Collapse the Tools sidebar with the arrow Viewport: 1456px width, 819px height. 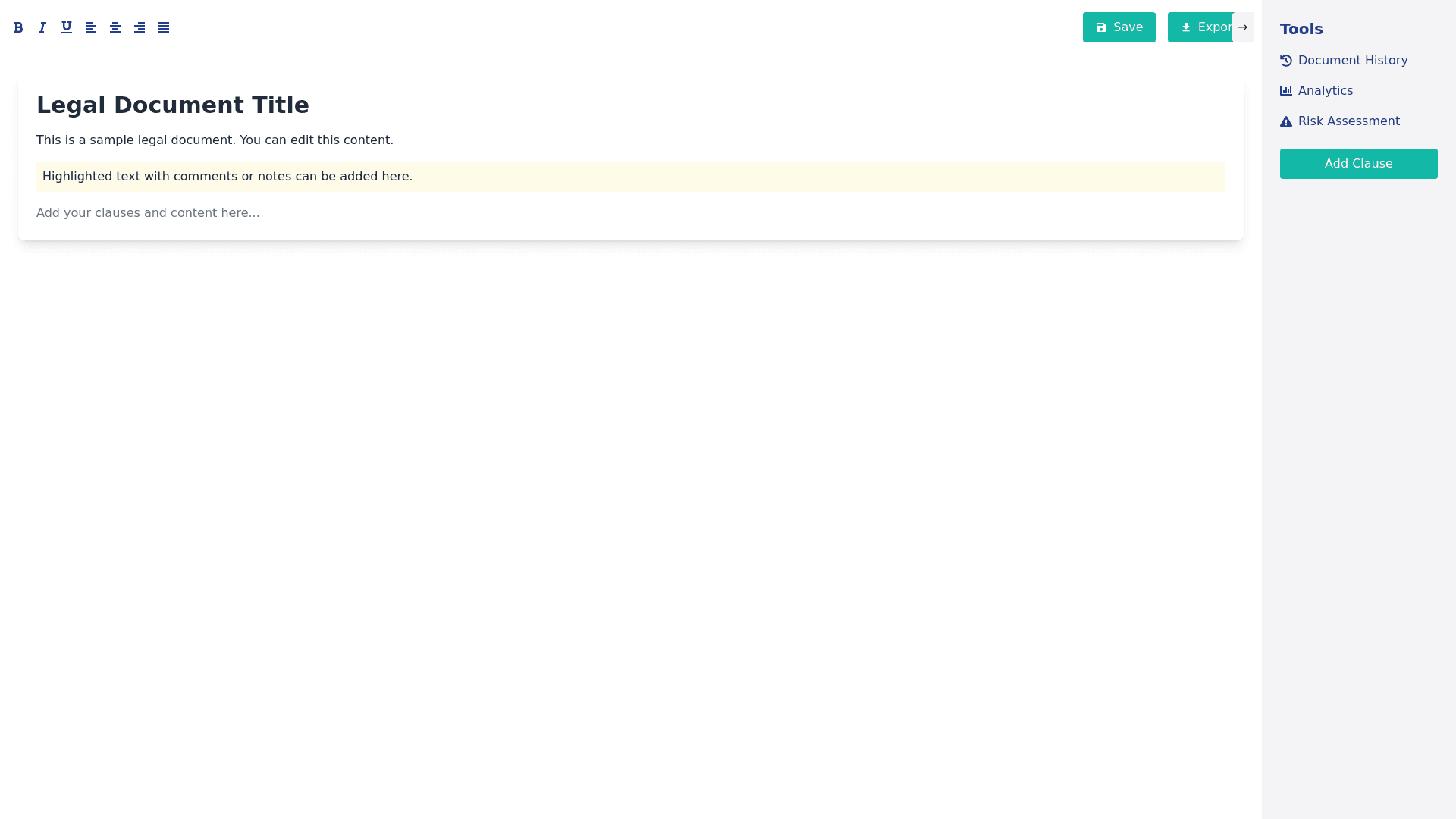coord(1242,27)
